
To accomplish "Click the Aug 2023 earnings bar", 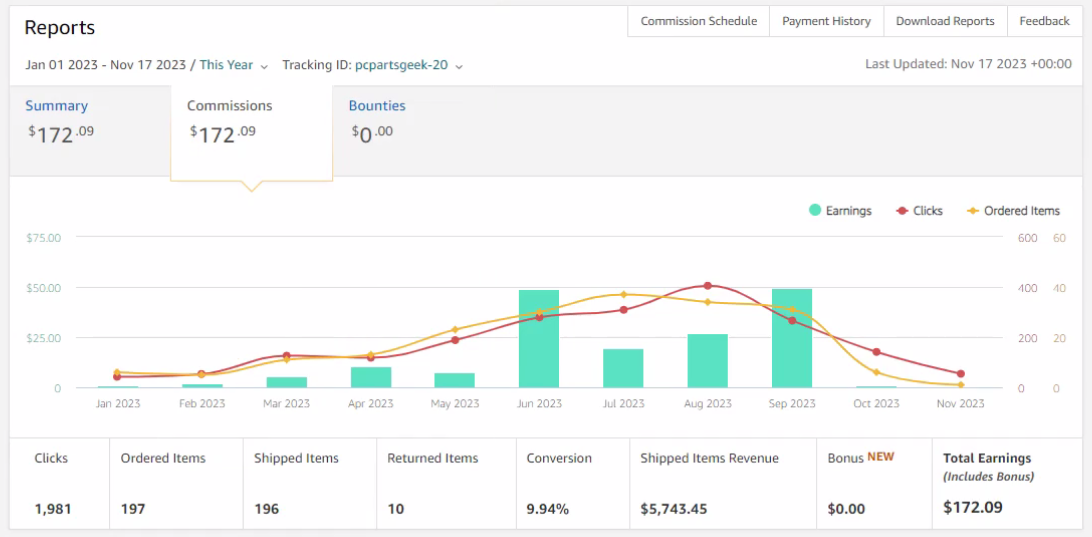I will pos(708,361).
